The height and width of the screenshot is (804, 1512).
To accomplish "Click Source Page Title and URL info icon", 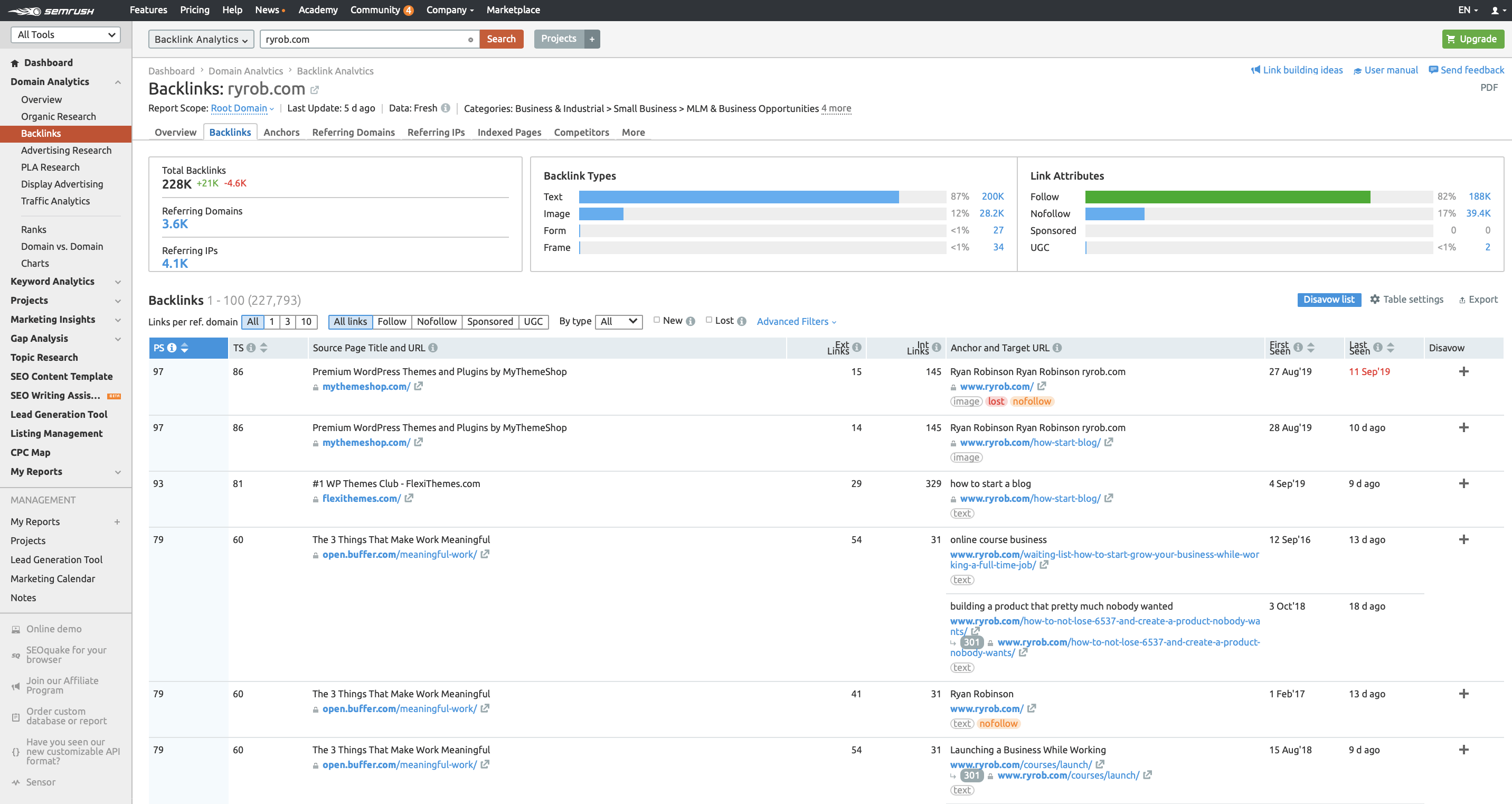I will click(x=433, y=348).
